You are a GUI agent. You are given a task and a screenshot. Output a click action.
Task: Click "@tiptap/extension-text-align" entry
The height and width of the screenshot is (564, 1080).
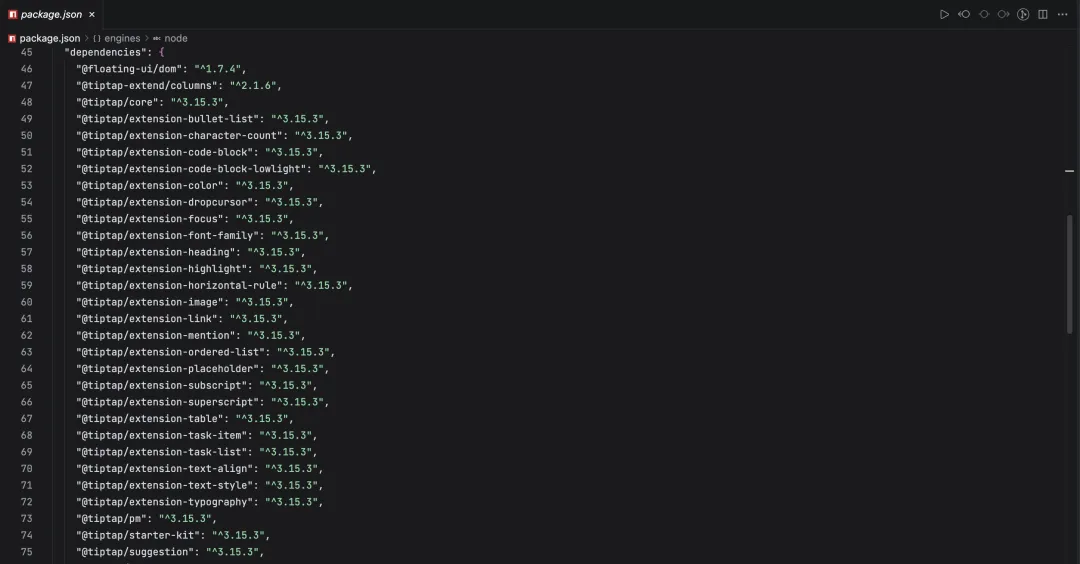tap(167, 468)
